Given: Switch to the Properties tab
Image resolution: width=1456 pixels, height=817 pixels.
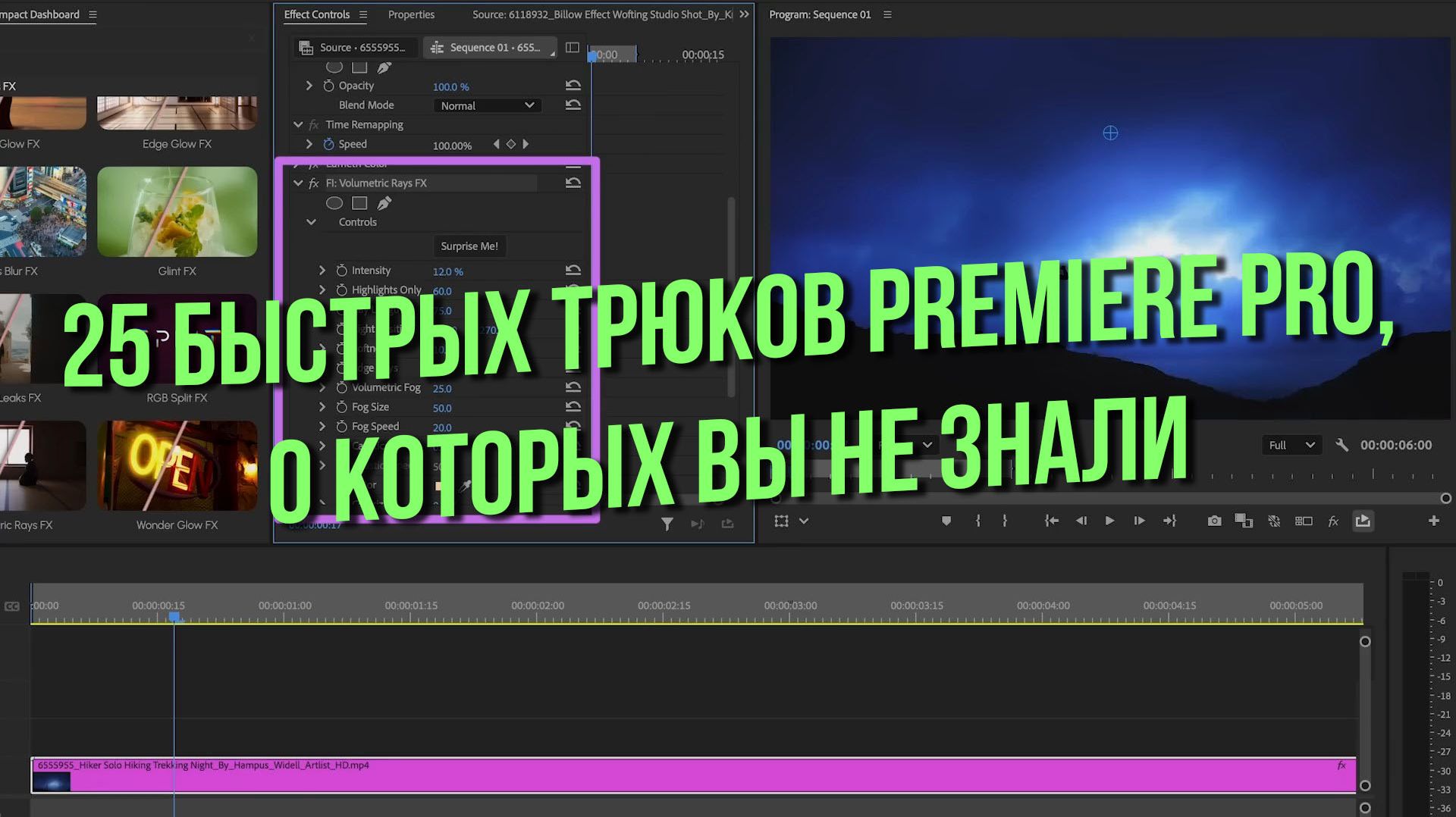Looking at the screenshot, I should click(411, 14).
